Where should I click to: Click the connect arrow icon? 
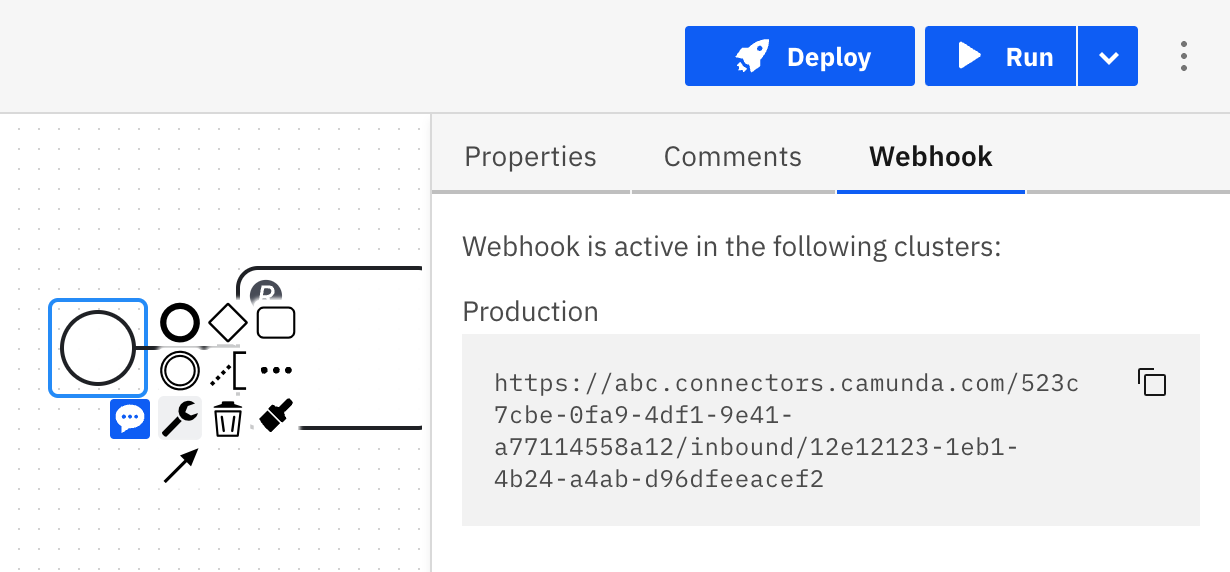(x=180, y=466)
